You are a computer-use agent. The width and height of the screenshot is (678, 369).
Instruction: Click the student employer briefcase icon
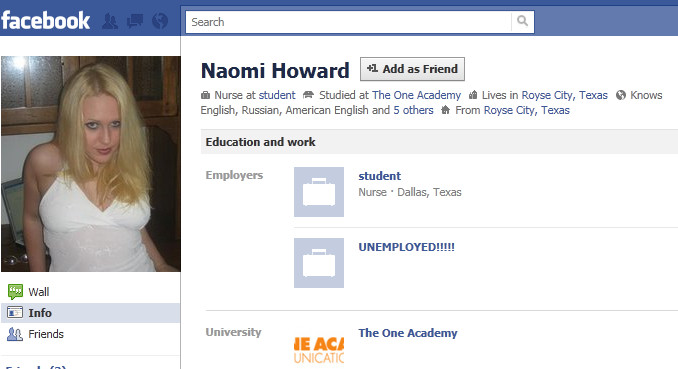[x=319, y=192]
